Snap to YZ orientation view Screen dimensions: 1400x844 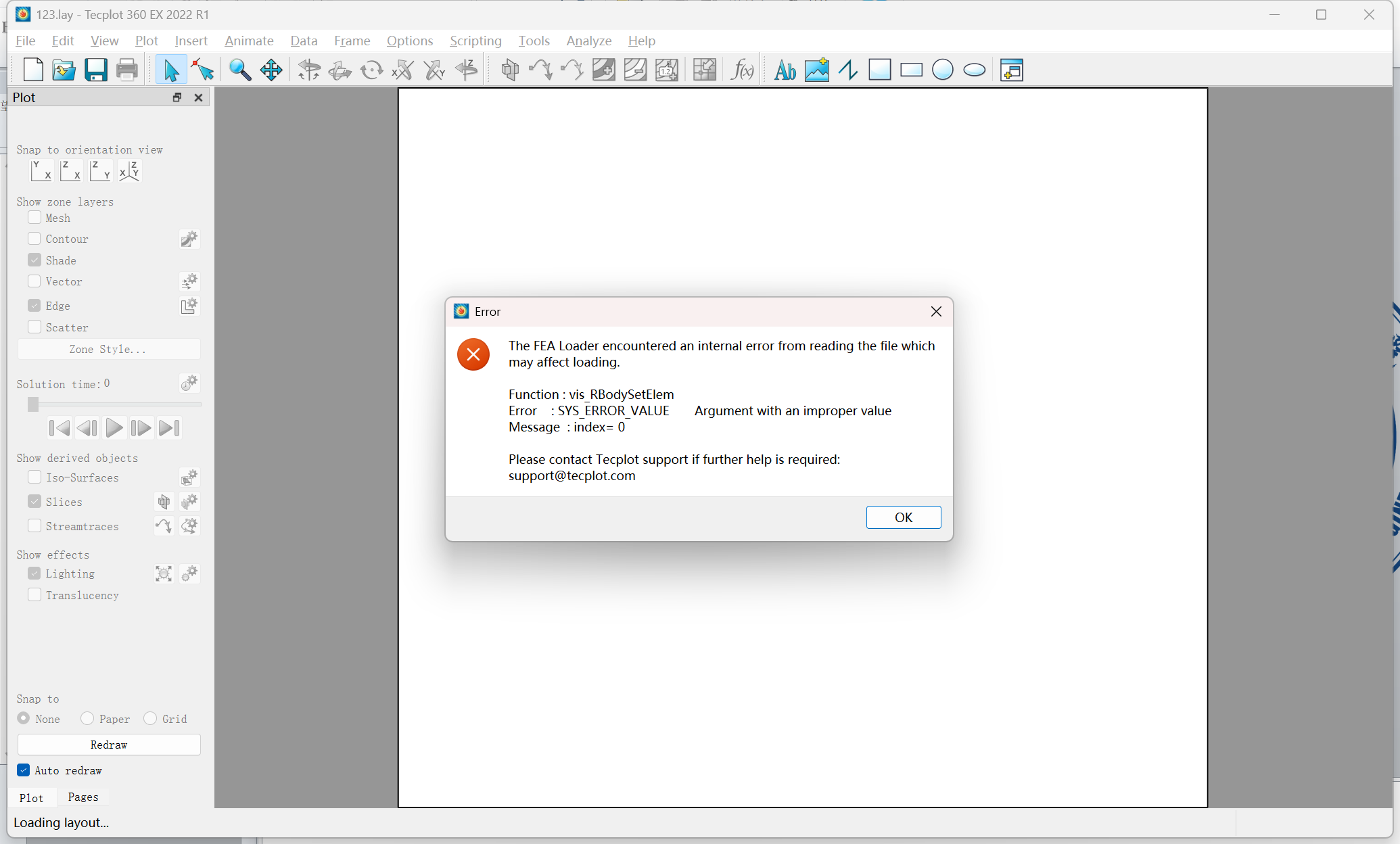pyautogui.click(x=100, y=170)
